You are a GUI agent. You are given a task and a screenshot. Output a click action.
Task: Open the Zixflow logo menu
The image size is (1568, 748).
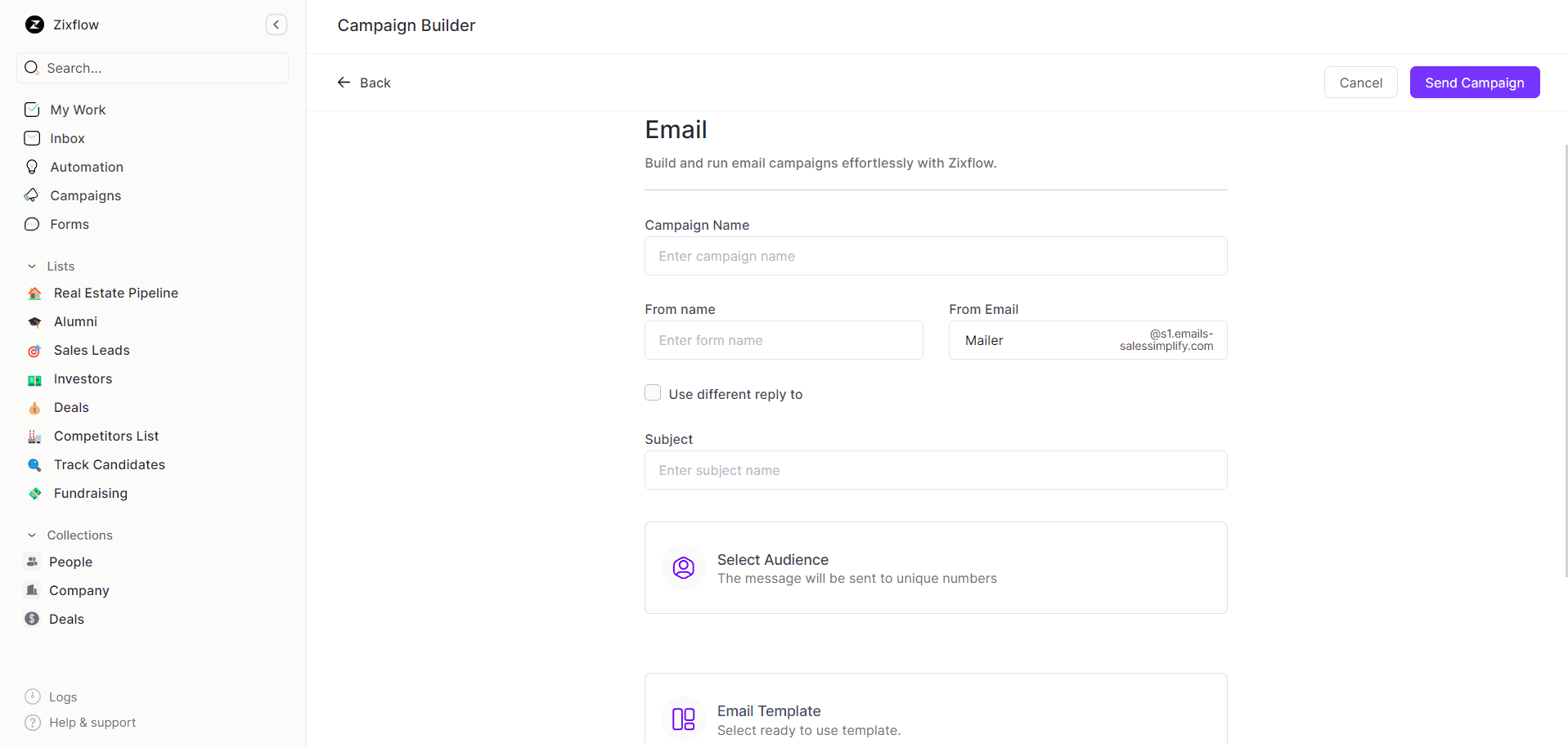(61, 25)
